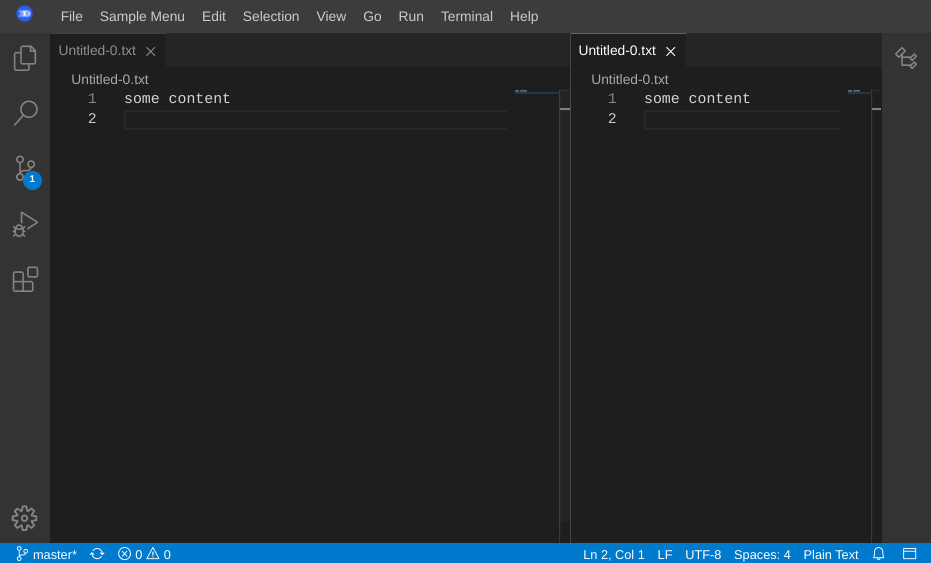The height and width of the screenshot is (563, 931).
Task: Close the right Untitled-0.txt tab
Action: tap(671, 52)
